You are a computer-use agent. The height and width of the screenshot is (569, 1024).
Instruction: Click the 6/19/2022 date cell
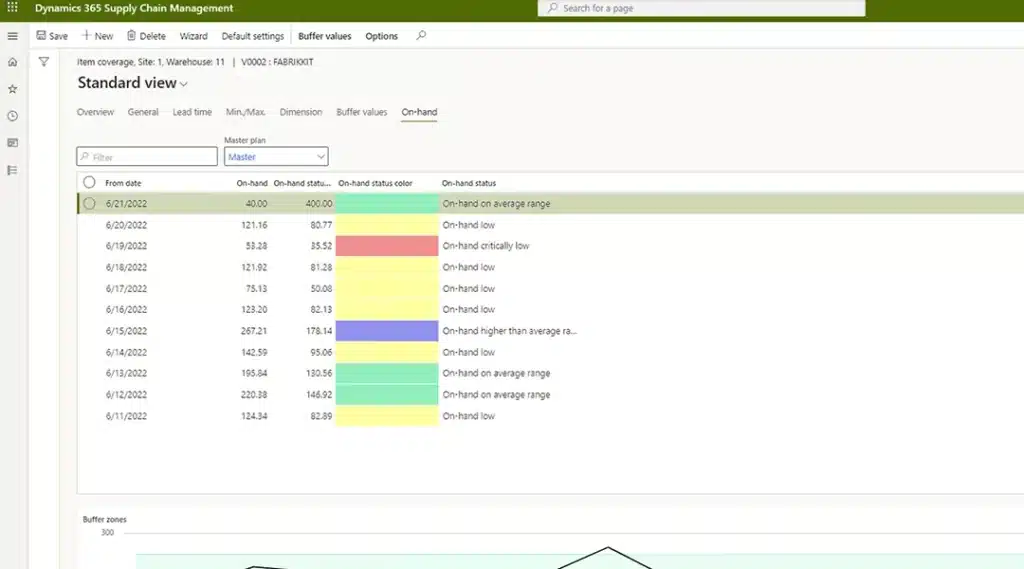click(126, 246)
